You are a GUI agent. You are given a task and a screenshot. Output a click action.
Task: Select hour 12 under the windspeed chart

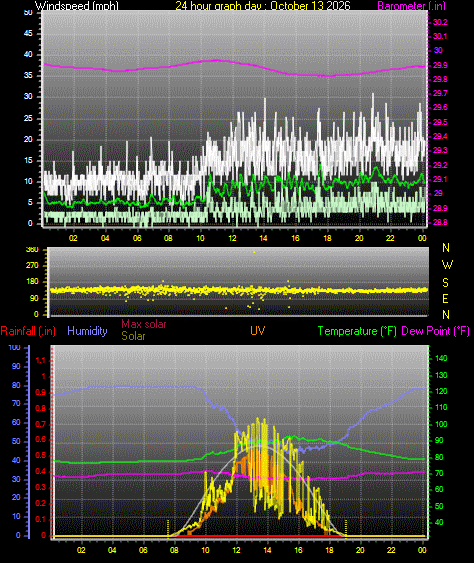tap(232, 238)
